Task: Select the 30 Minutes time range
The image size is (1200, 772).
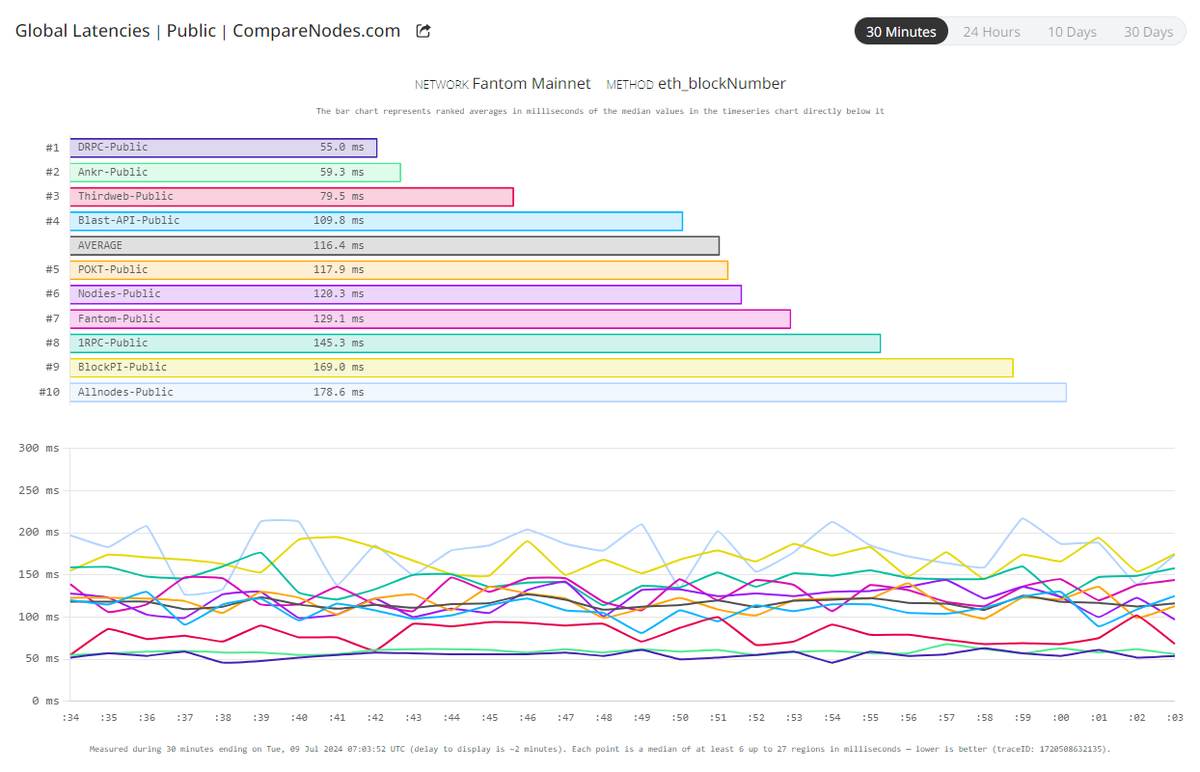Action: pos(901,32)
